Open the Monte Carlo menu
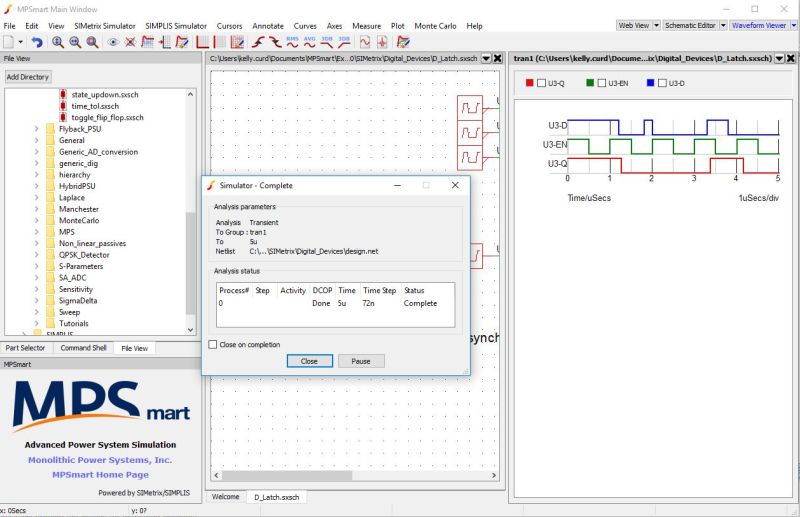The height and width of the screenshot is (517, 800). coord(436,25)
